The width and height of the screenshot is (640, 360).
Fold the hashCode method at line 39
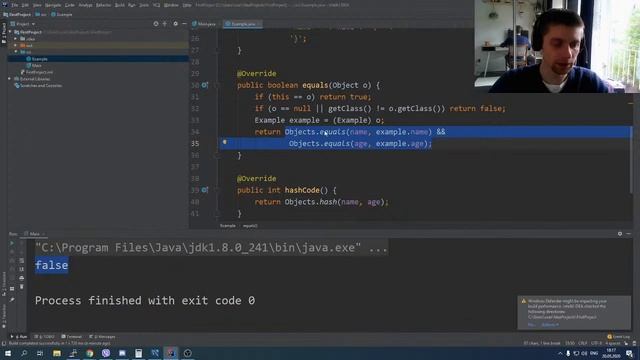[217, 190]
